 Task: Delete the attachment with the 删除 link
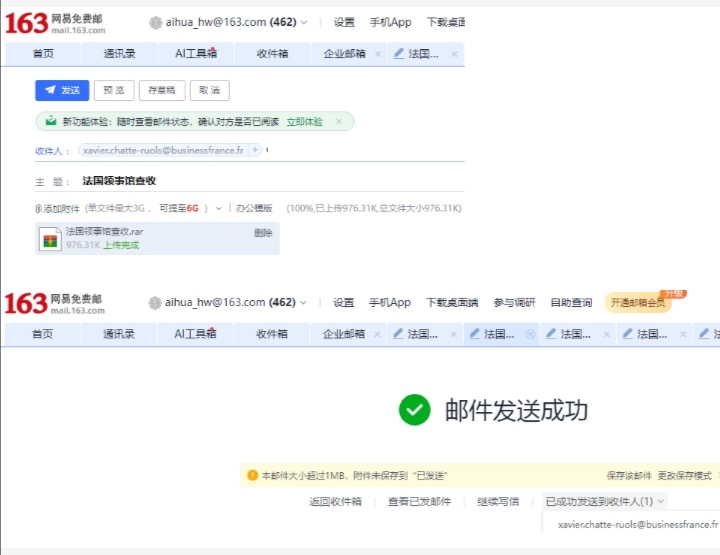263,233
